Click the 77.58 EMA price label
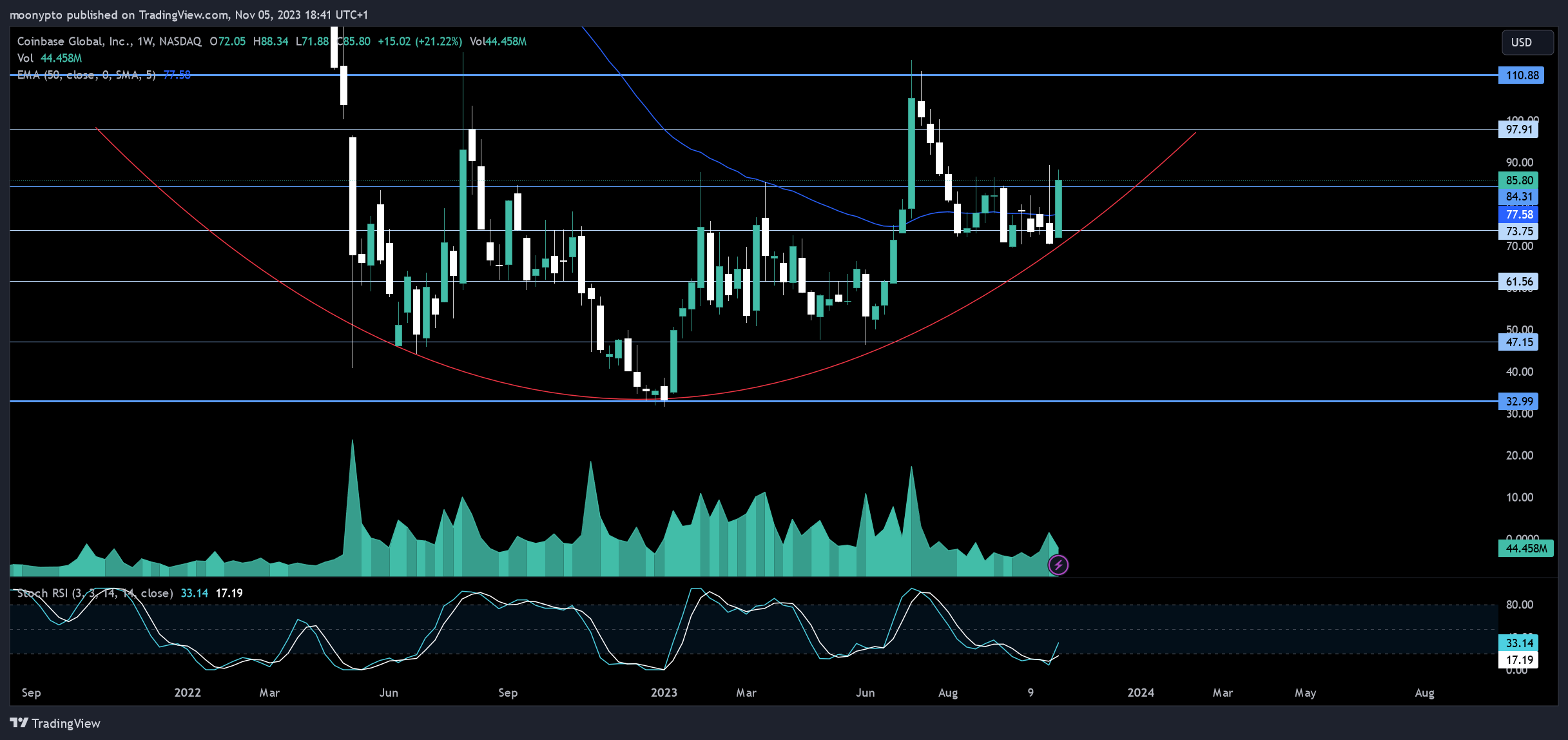Viewport: 1568px width, 740px height. point(1518,215)
